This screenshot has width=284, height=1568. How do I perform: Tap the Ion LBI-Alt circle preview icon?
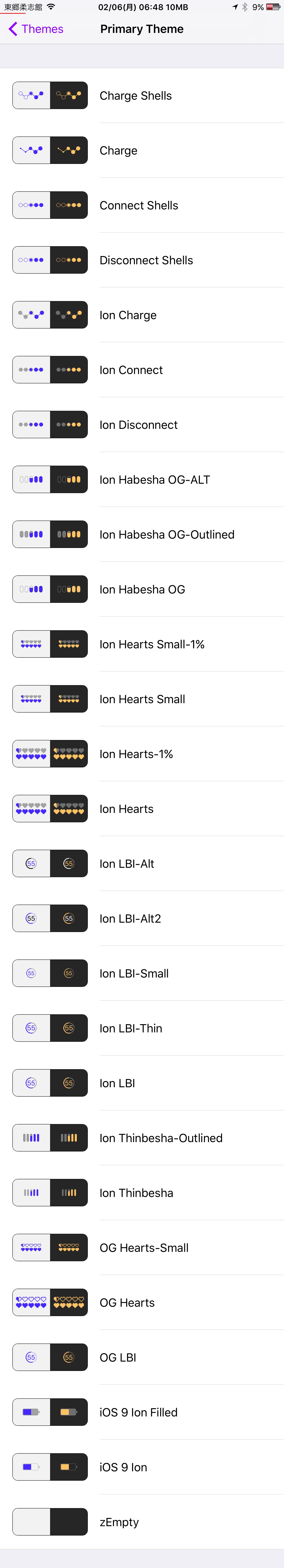click(50, 863)
